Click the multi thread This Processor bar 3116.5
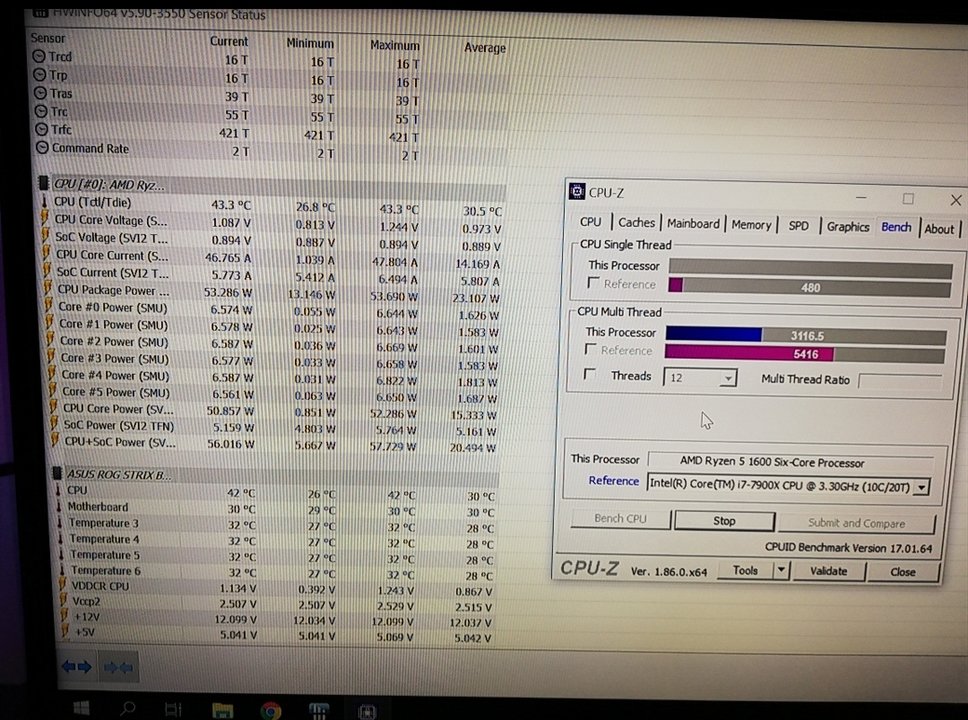Viewport: 968px width, 720px height. (806, 336)
